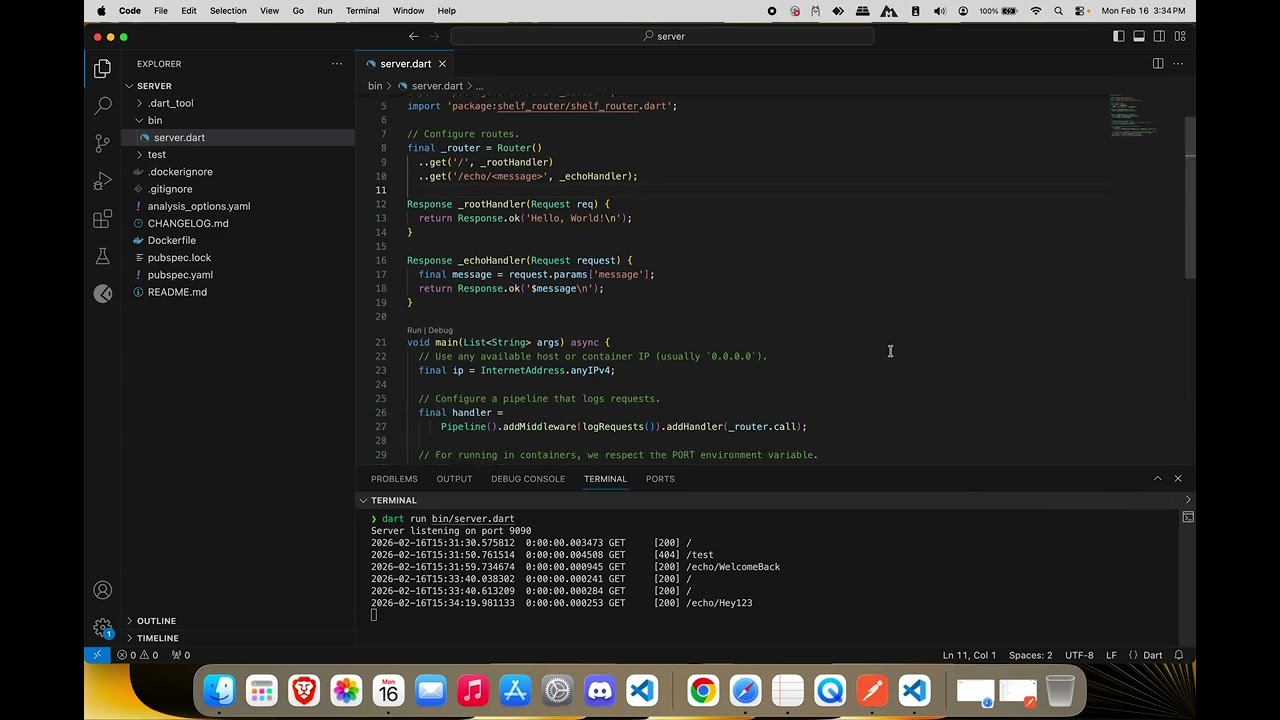The image size is (1280, 720).
Task: Expand the test folder
Action: click(238, 154)
